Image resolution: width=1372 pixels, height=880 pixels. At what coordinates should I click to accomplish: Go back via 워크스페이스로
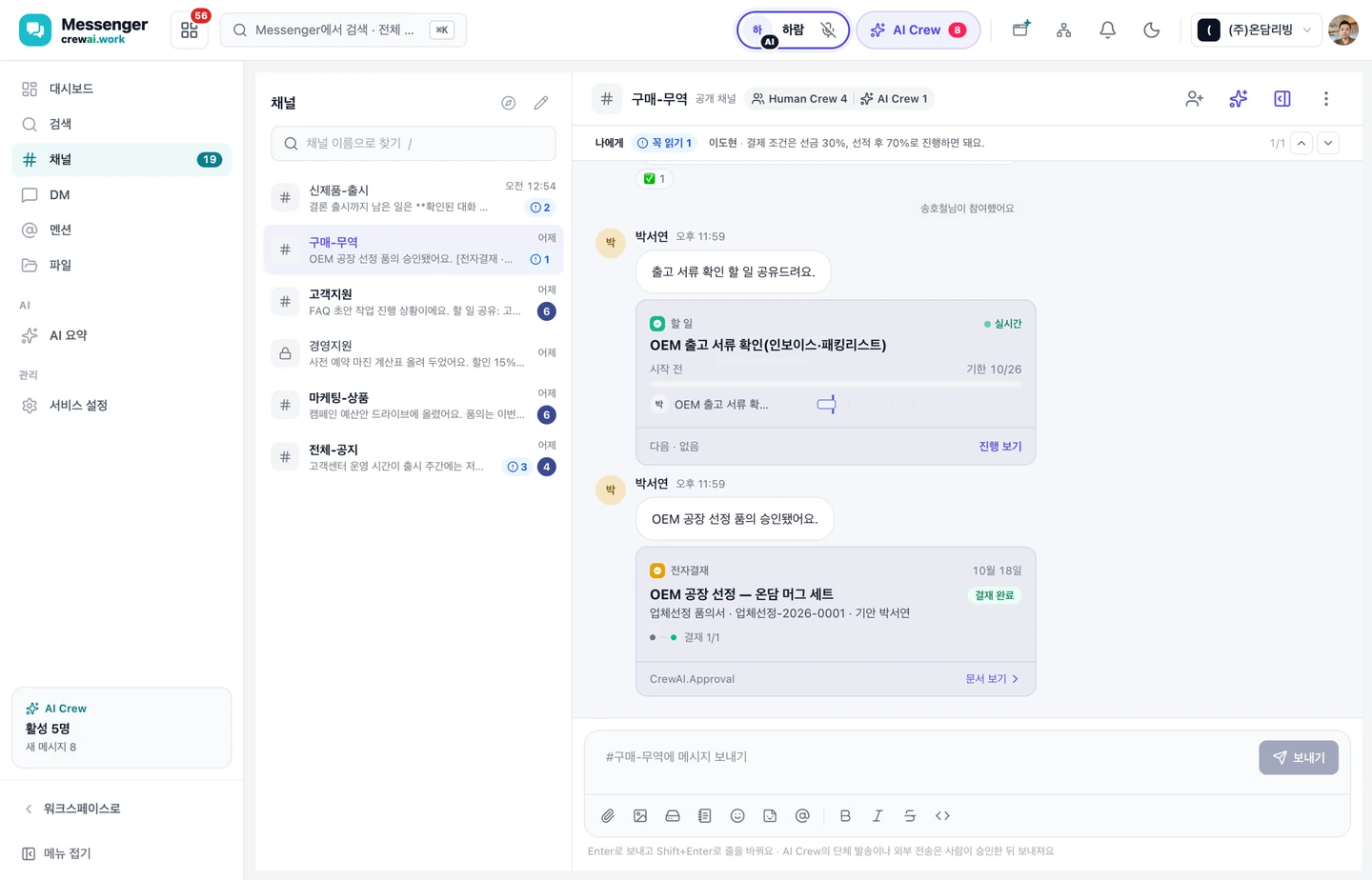click(121, 809)
